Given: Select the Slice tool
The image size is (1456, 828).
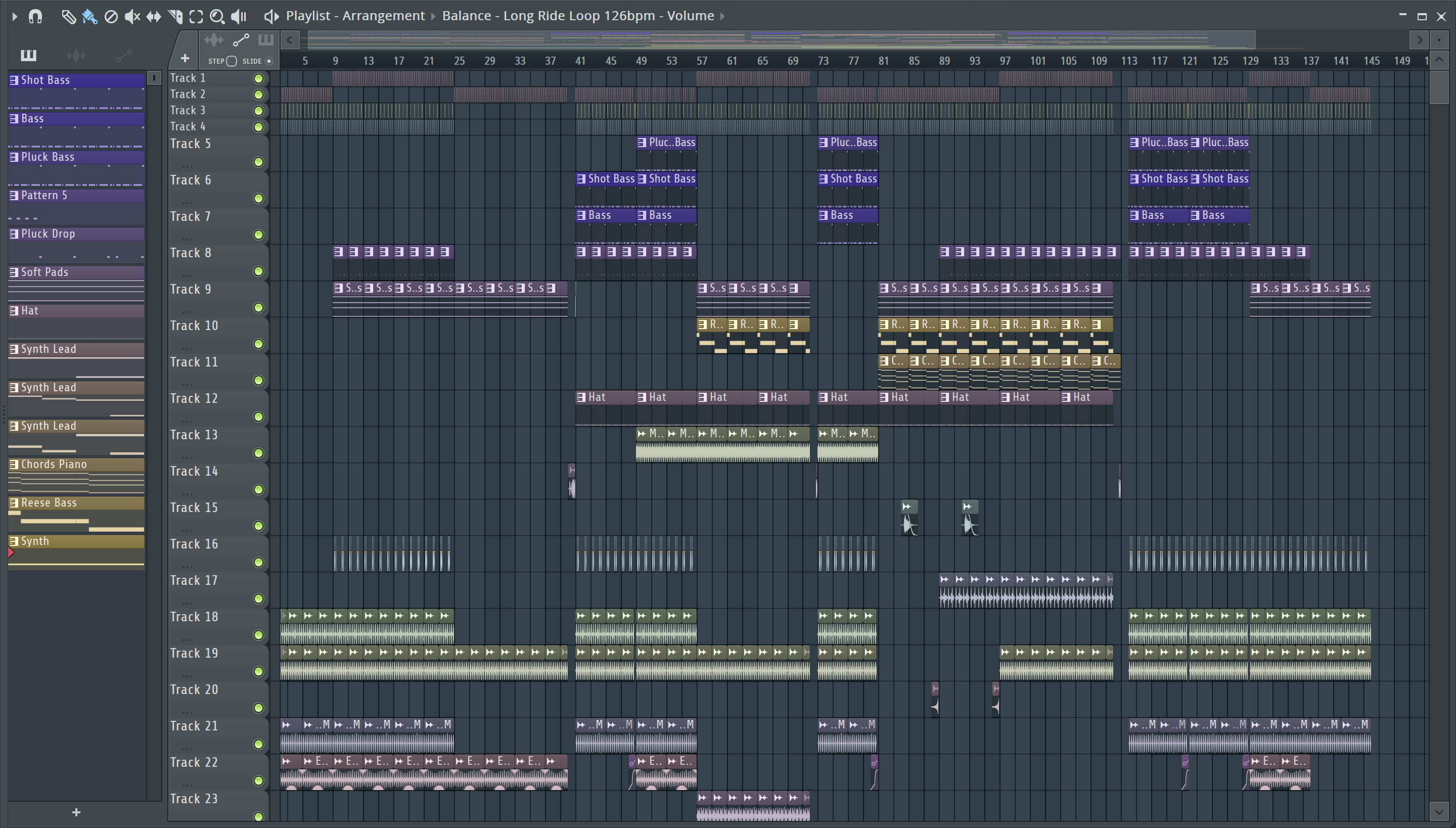Looking at the screenshot, I should 175,17.
